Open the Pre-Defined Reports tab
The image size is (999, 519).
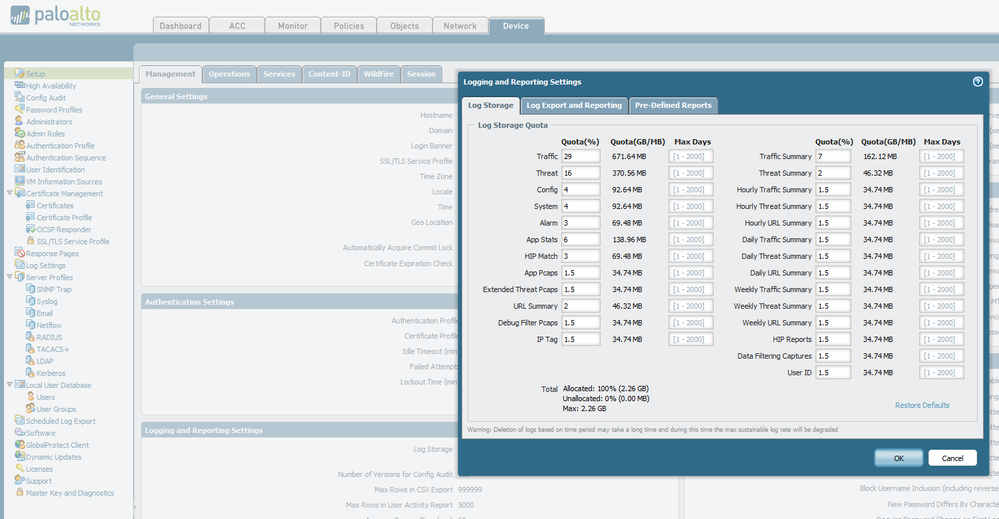[673, 105]
